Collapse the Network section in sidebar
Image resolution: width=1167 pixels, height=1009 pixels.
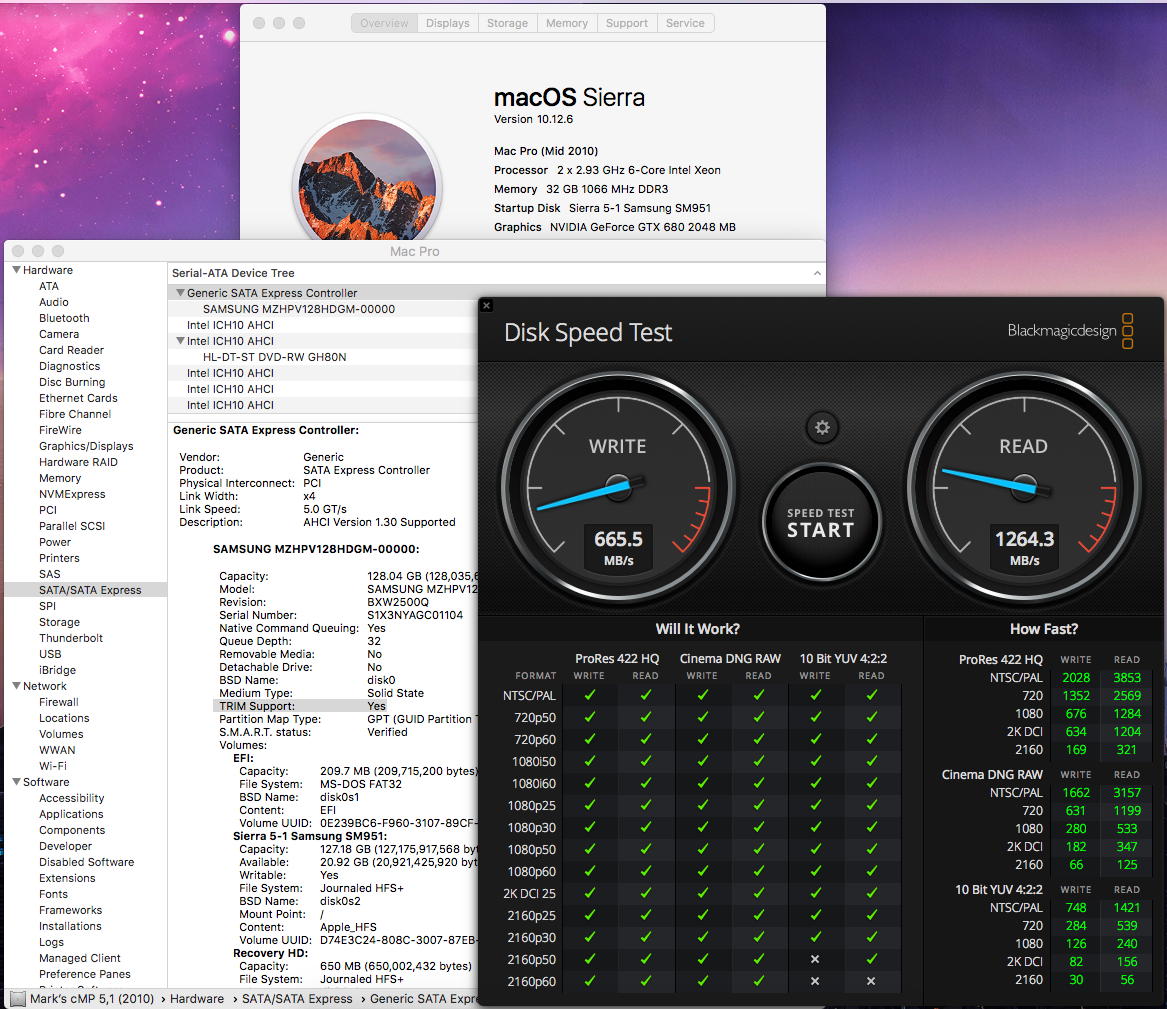pos(16,686)
